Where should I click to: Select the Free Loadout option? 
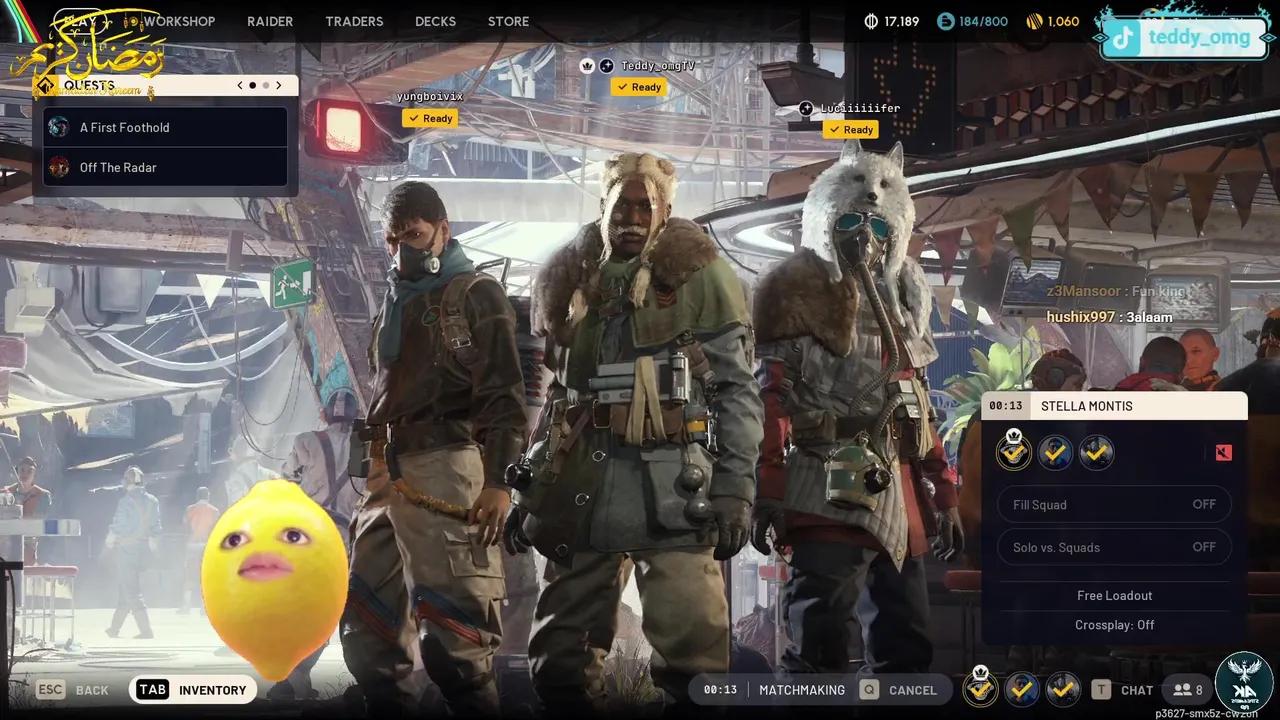point(1114,595)
